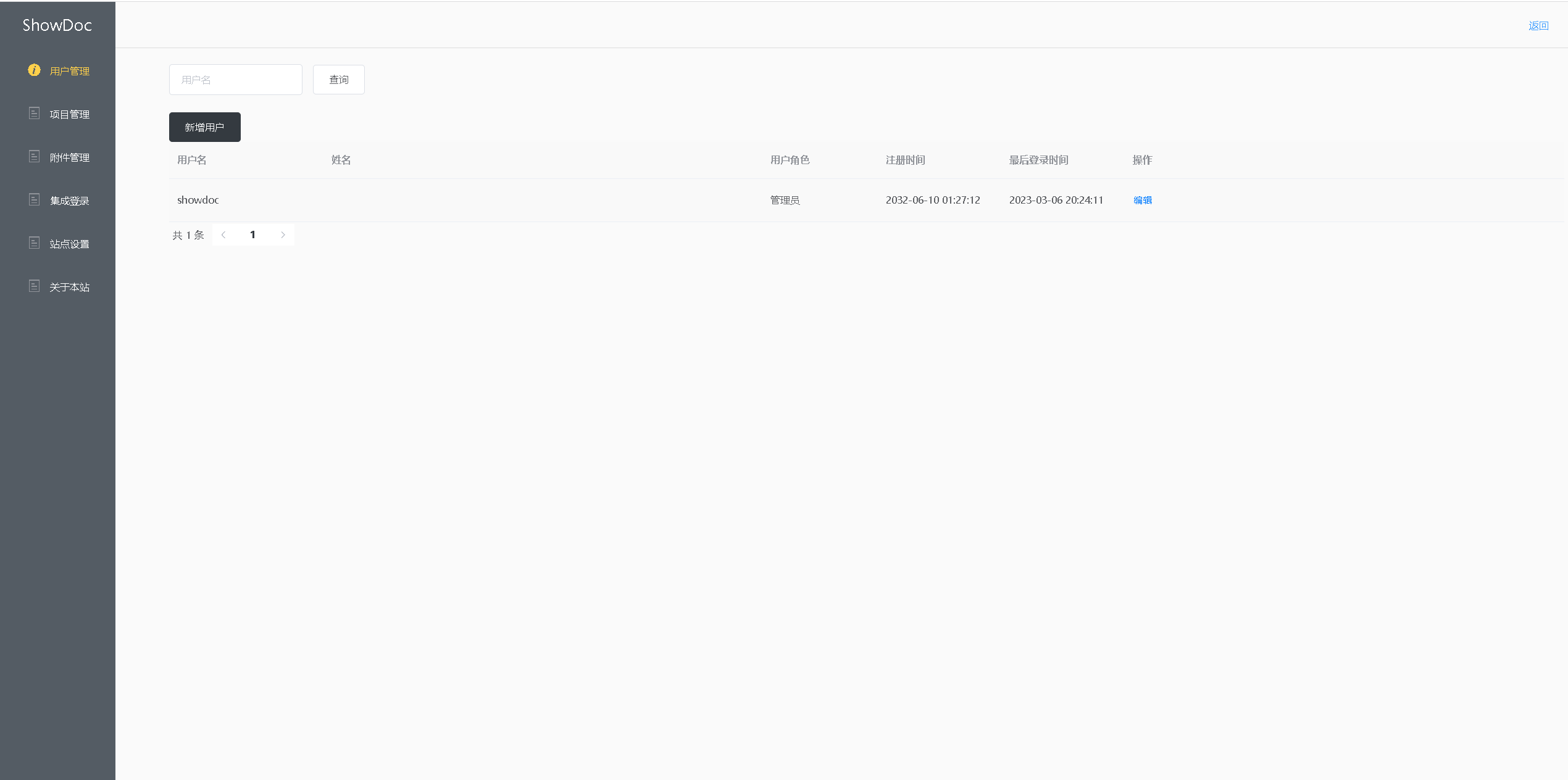Go to previous page with left chevron
Viewport: 1568px width, 780px height.
click(x=223, y=234)
